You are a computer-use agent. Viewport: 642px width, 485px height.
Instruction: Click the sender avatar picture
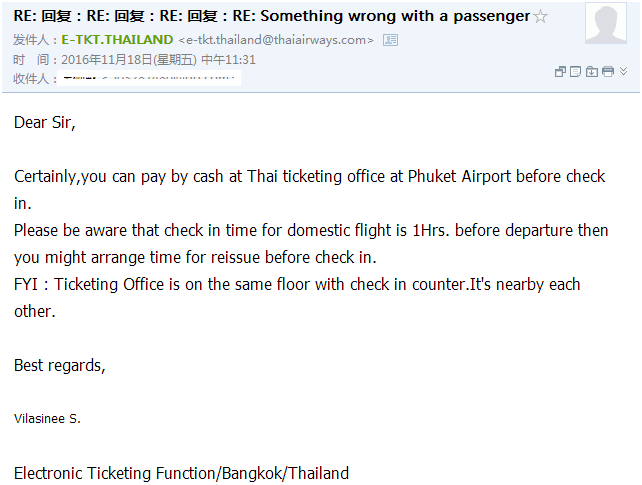pyautogui.click(x=605, y=23)
